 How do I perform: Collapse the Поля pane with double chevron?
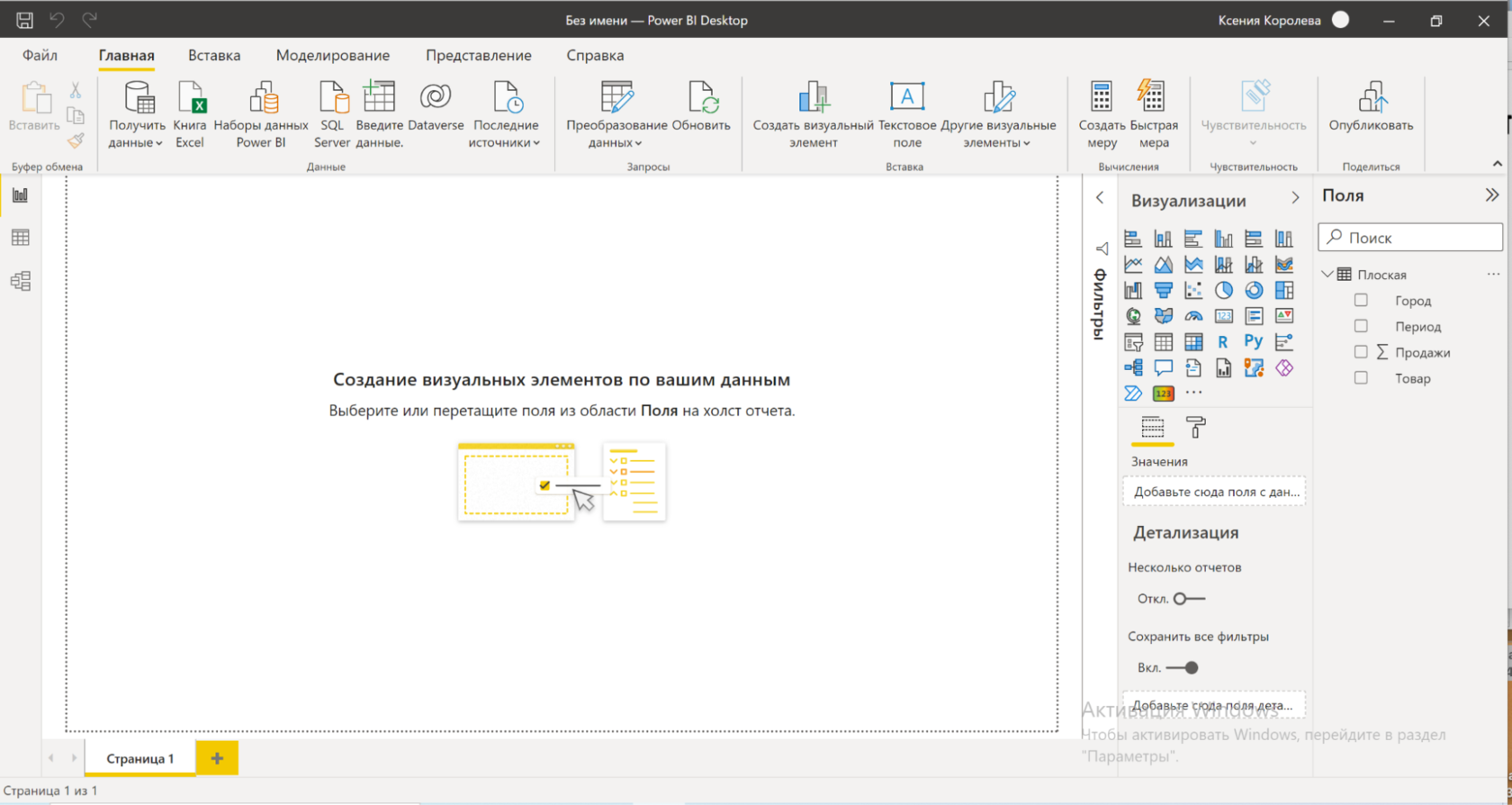(1492, 195)
